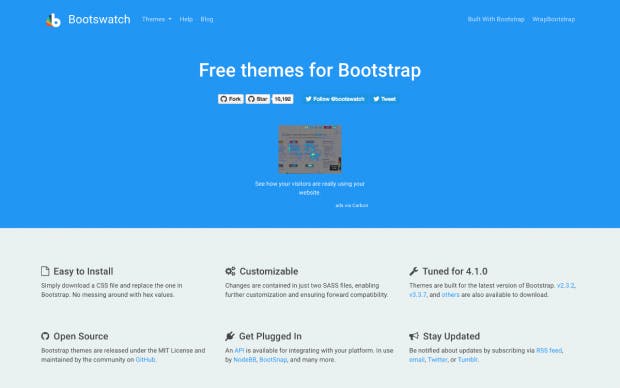Click the GitHub Star button
Image resolution: width=620 pixels, height=388 pixels.
[x=258, y=99]
